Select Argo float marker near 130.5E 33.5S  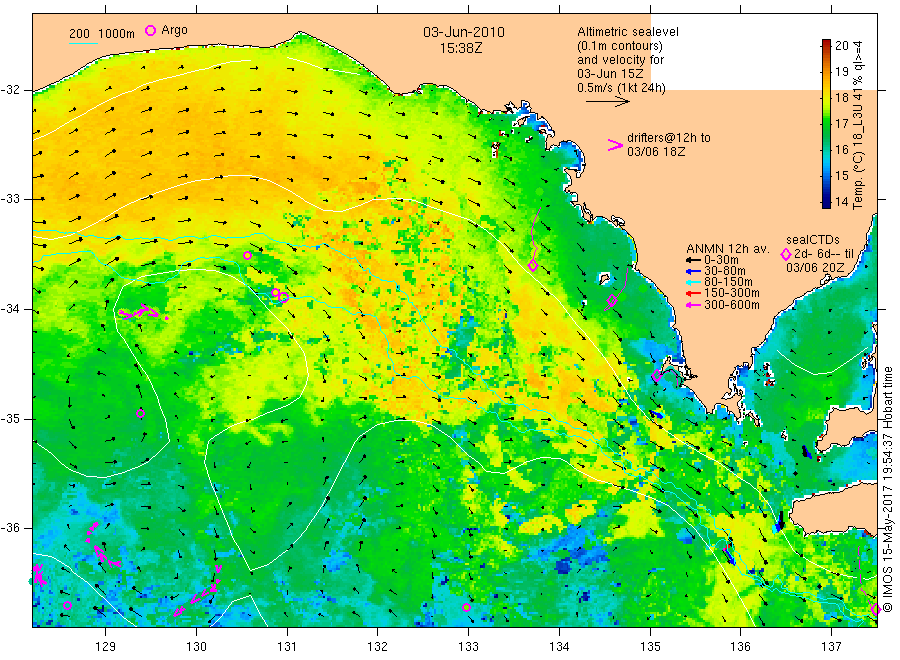click(x=247, y=255)
